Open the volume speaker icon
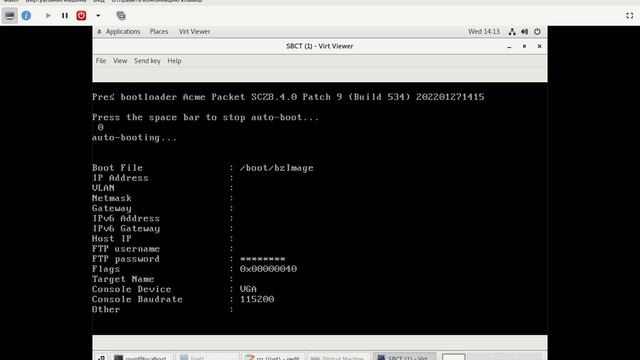640x360 pixels. click(524, 31)
